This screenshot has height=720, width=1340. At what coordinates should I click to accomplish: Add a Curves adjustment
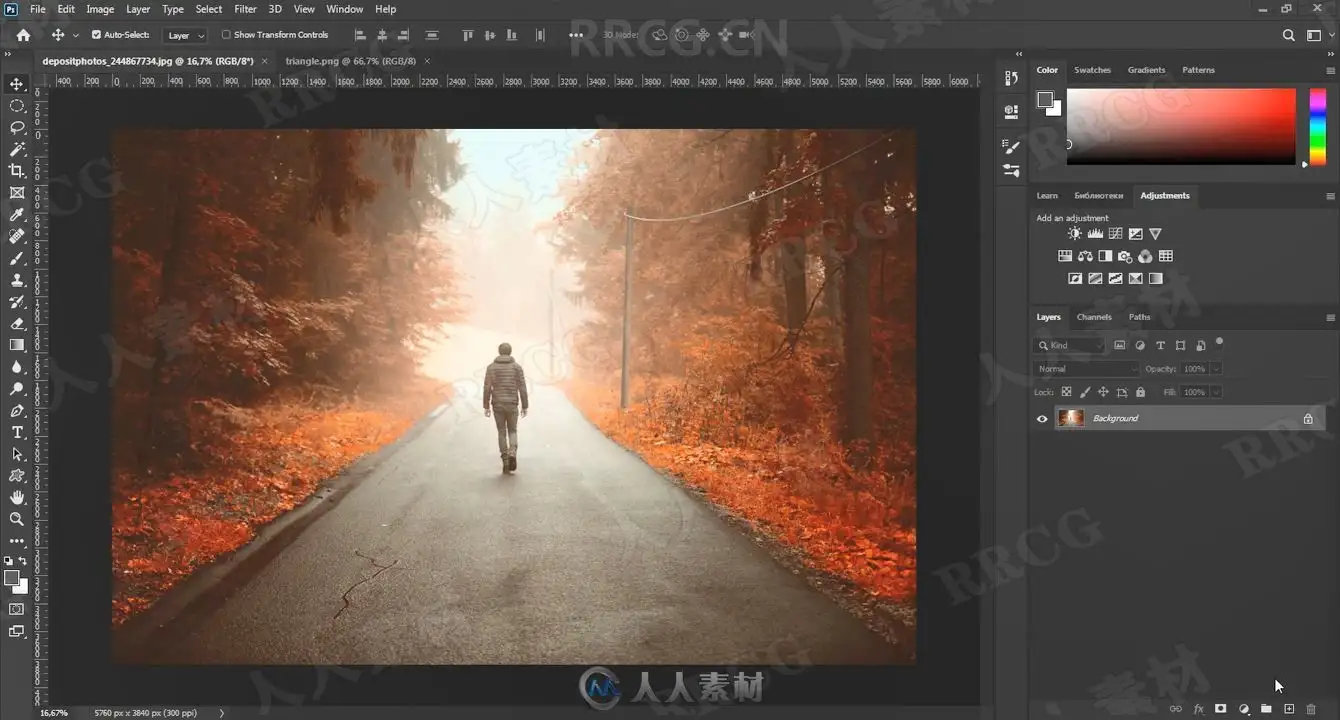(x=1115, y=234)
